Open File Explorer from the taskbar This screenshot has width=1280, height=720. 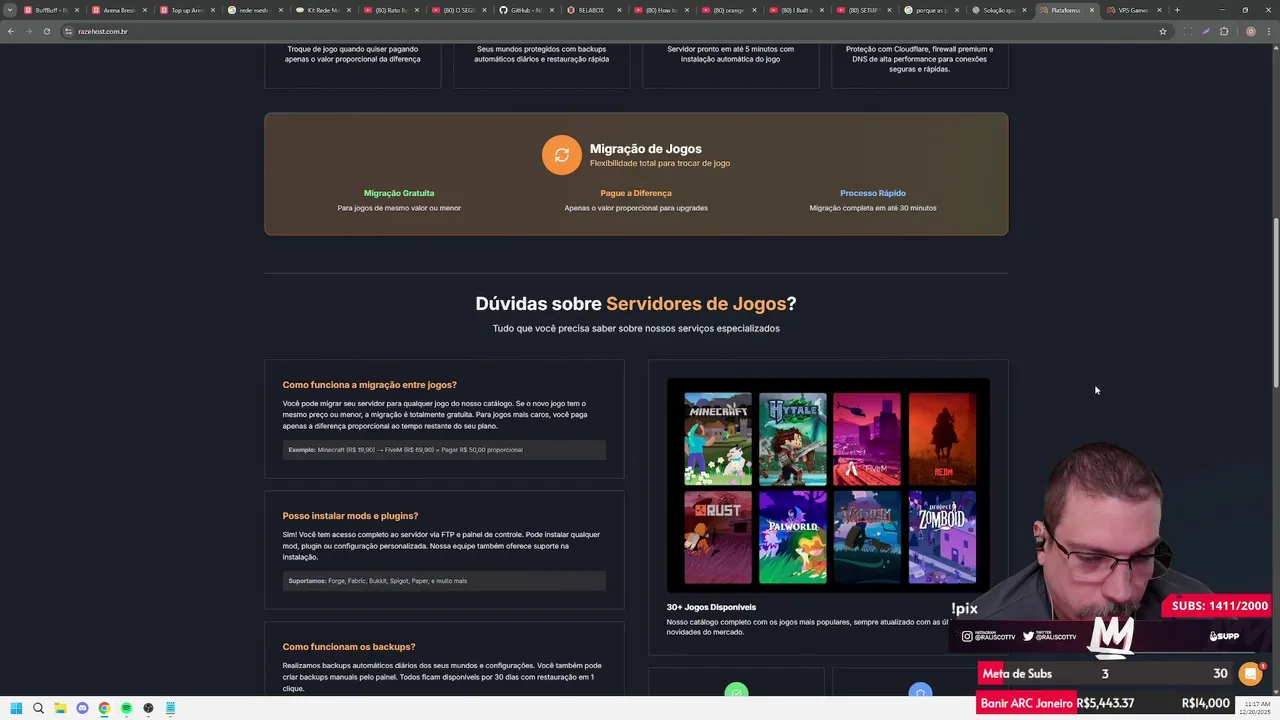[60, 708]
